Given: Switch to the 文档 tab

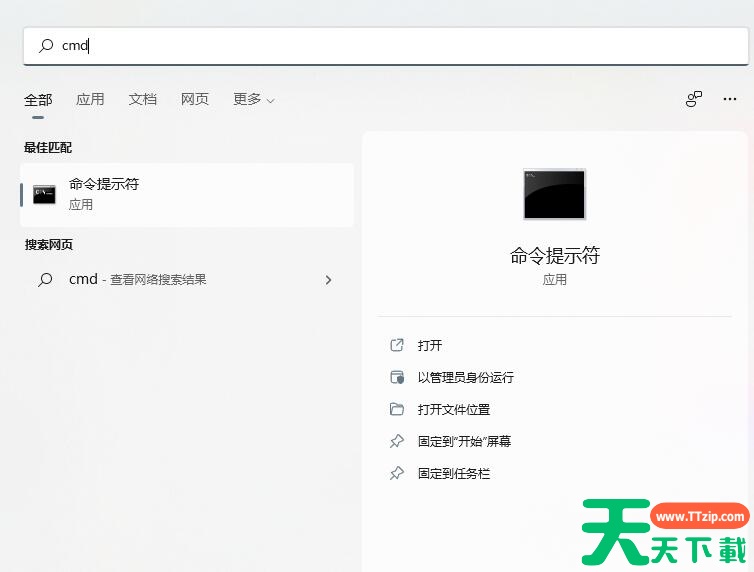Looking at the screenshot, I should [142, 99].
